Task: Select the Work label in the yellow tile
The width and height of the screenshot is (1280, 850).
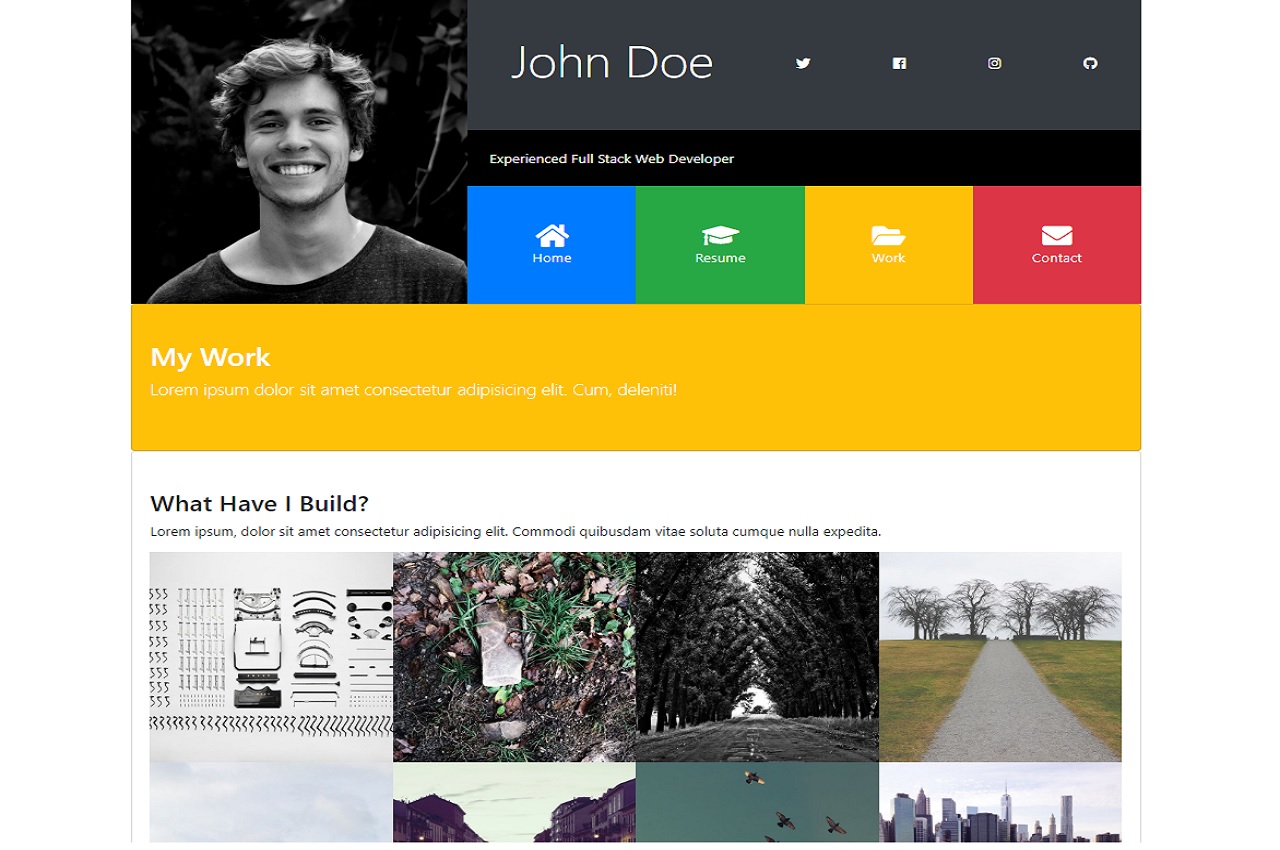Action: [888, 258]
